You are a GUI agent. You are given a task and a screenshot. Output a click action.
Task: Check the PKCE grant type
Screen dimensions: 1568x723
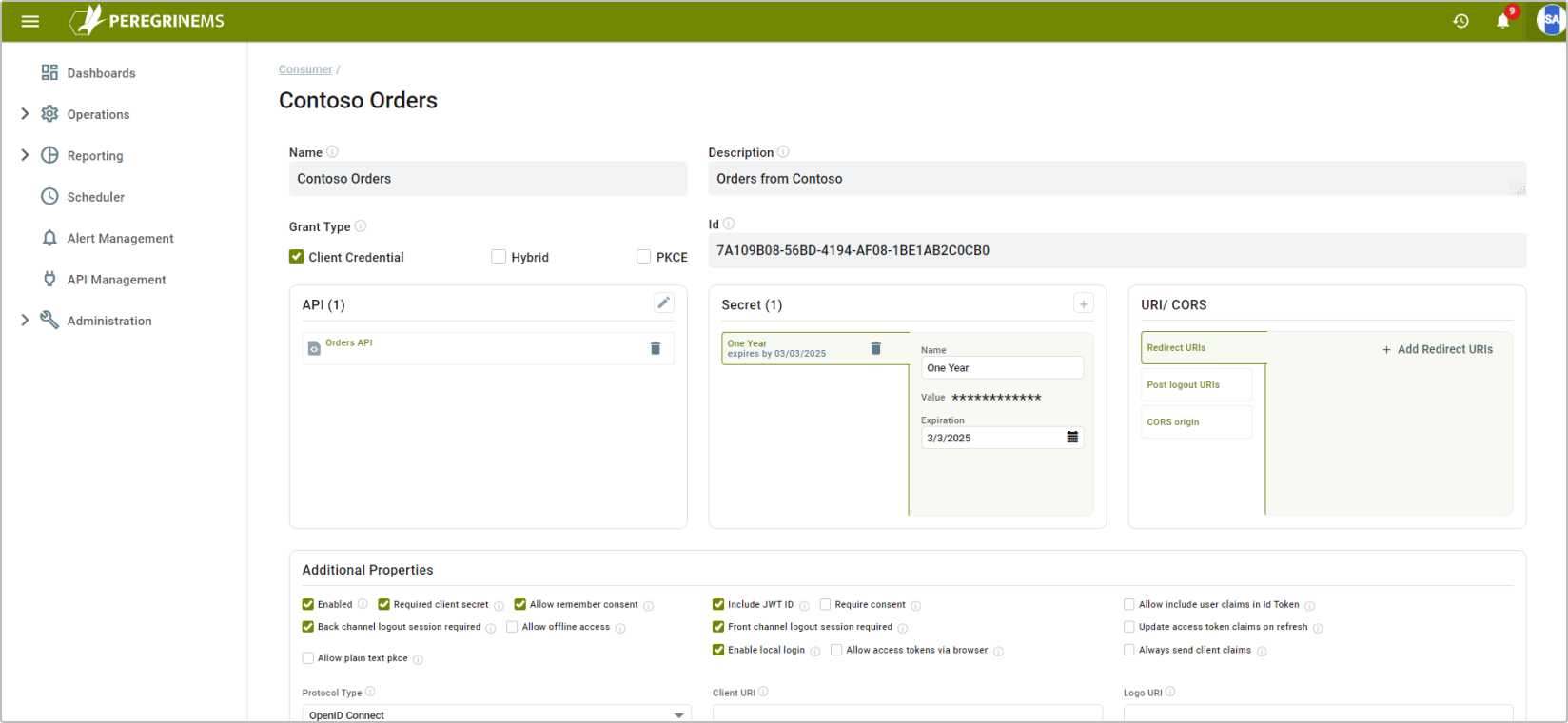coord(644,257)
